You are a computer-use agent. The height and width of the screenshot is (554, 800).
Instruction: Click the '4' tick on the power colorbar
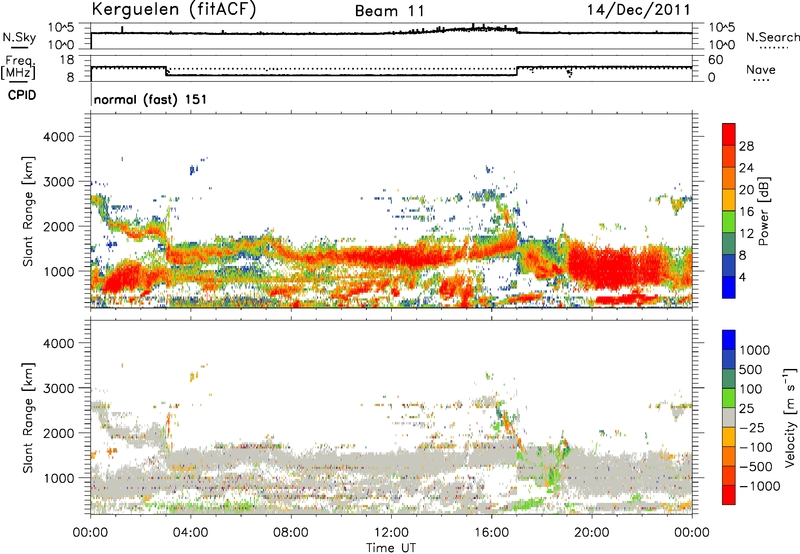click(x=742, y=277)
